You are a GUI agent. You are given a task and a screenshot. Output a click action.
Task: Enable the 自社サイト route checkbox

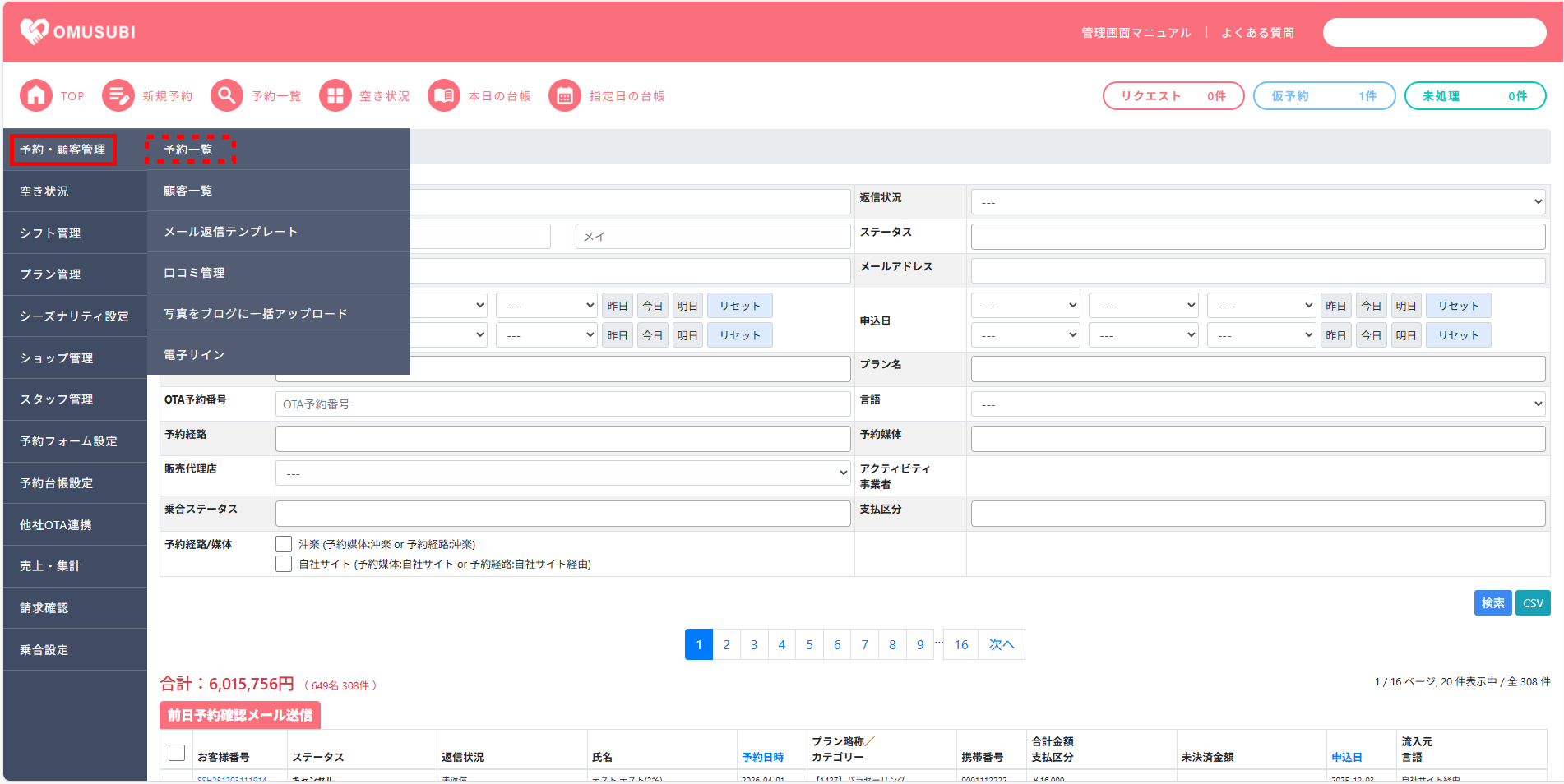tap(284, 564)
